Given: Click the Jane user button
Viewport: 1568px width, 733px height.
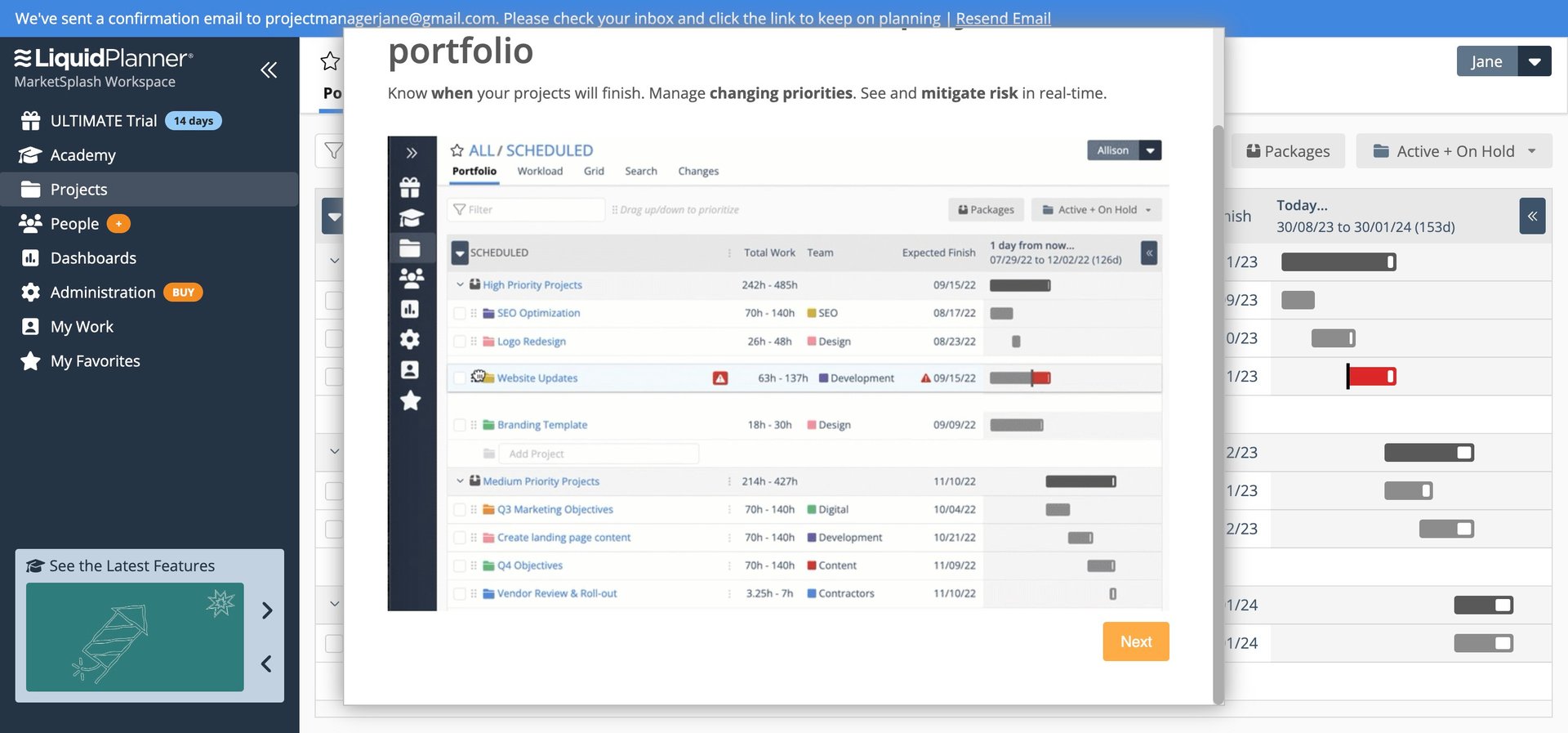Looking at the screenshot, I should click(x=1486, y=61).
